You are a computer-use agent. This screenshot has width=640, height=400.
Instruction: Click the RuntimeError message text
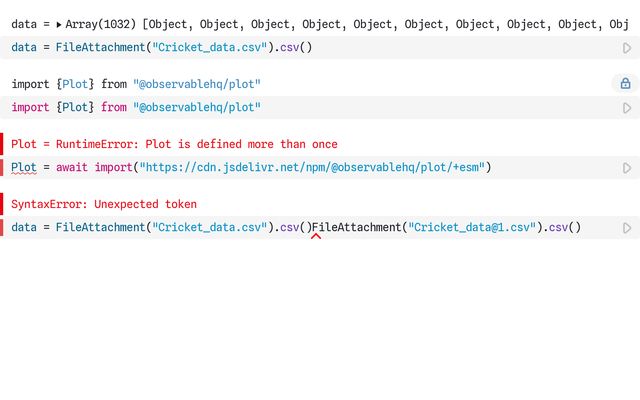[x=174, y=144]
